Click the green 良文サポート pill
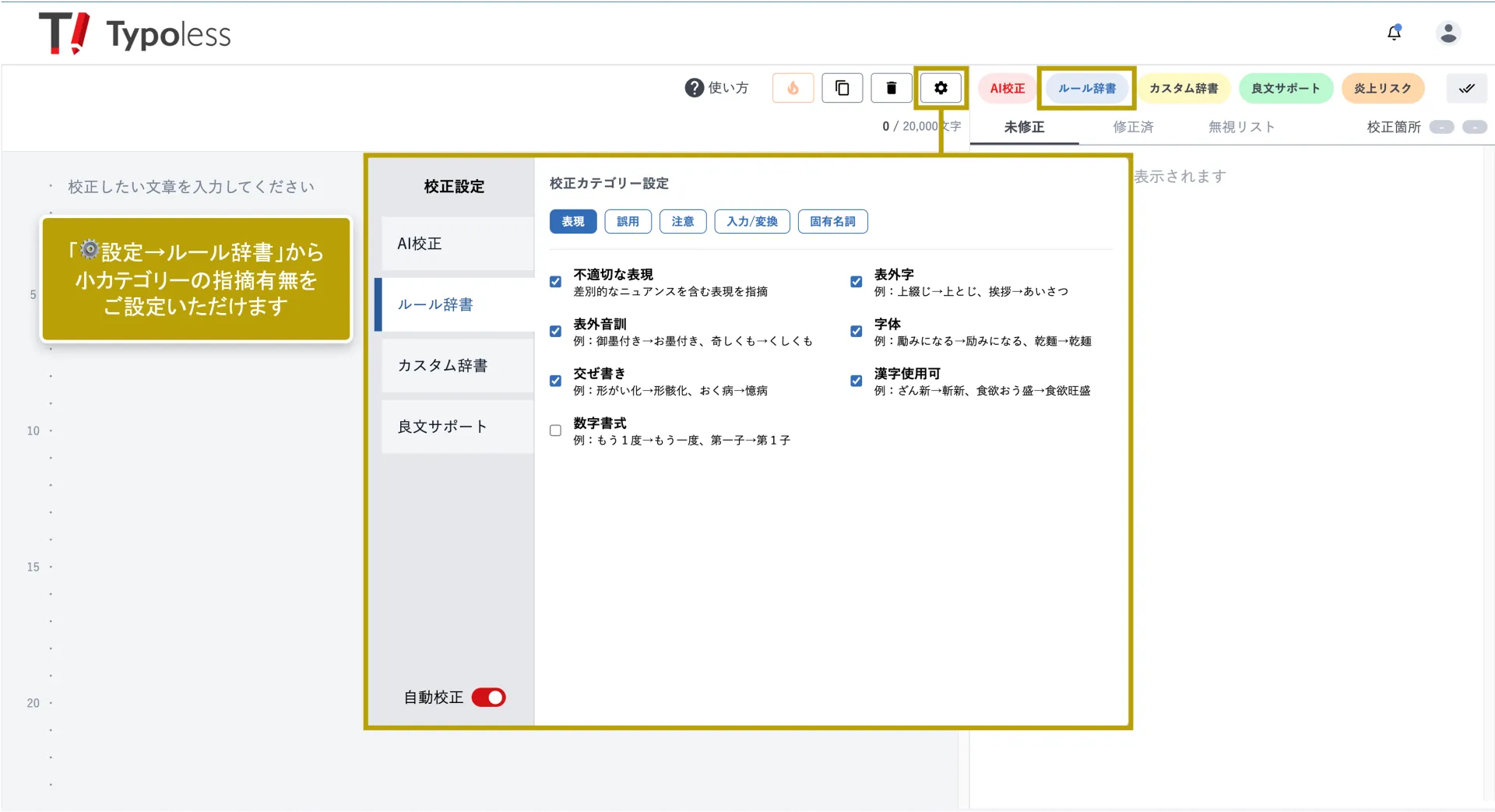The width and height of the screenshot is (1495, 812). click(x=1286, y=88)
